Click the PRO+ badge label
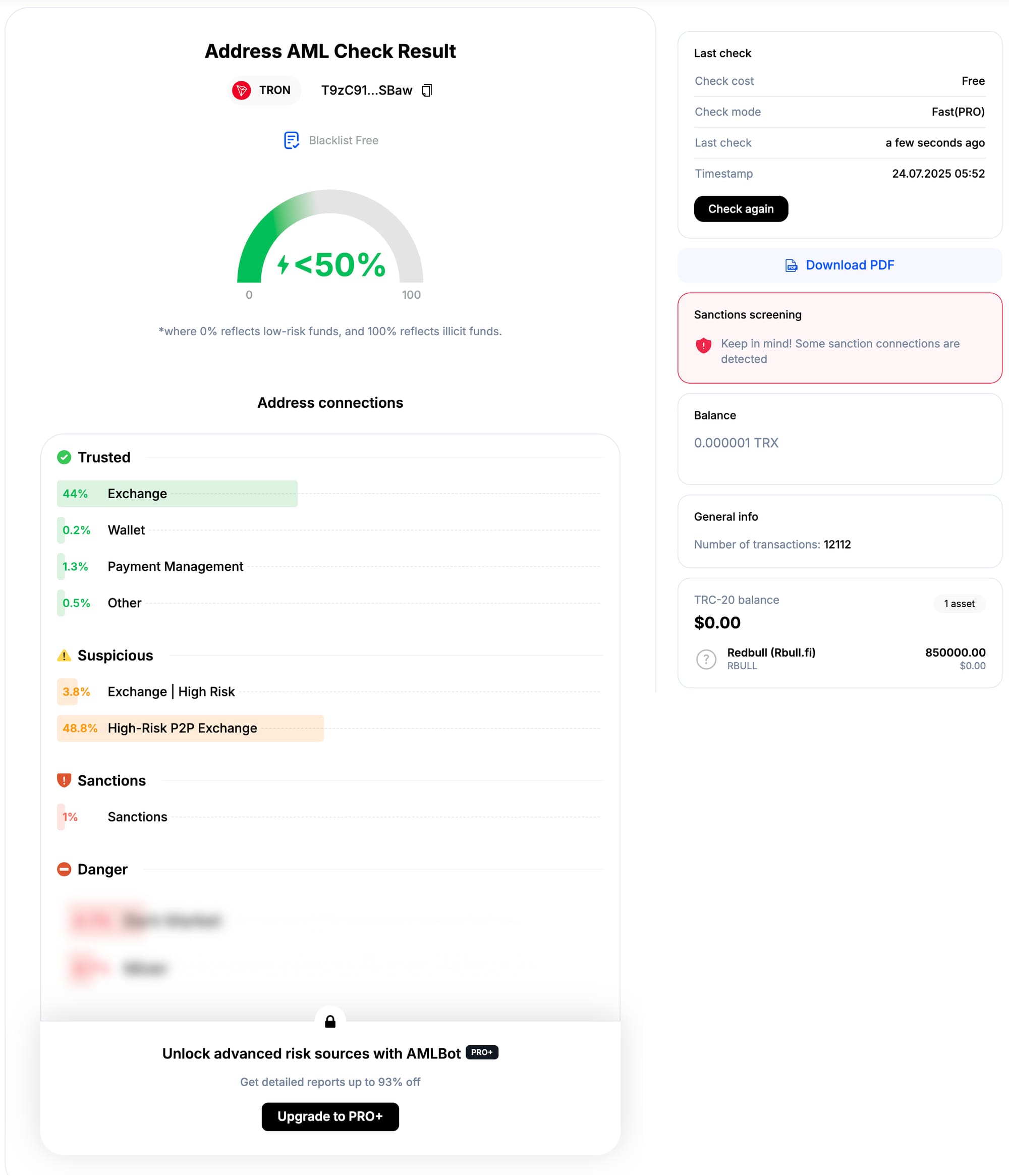The width and height of the screenshot is (1009, 1176). click(x=481, y=1052)
